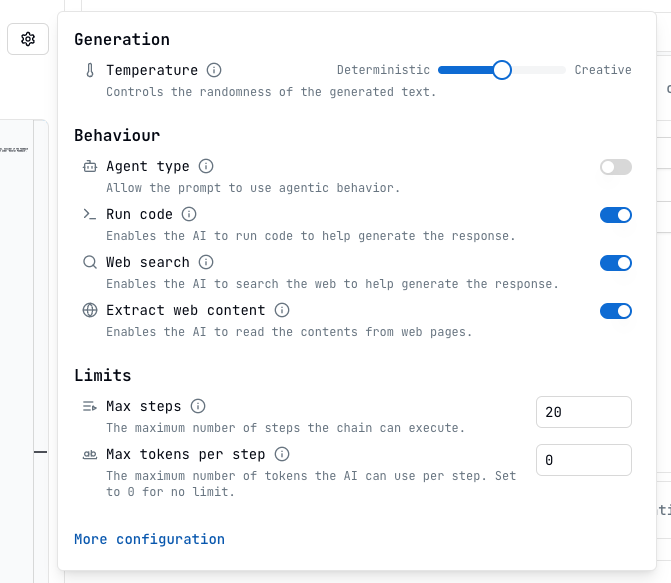Viewport: 671px width, 583px height.
Task: Click the Max steps info icon
Action: click(198, 406)
